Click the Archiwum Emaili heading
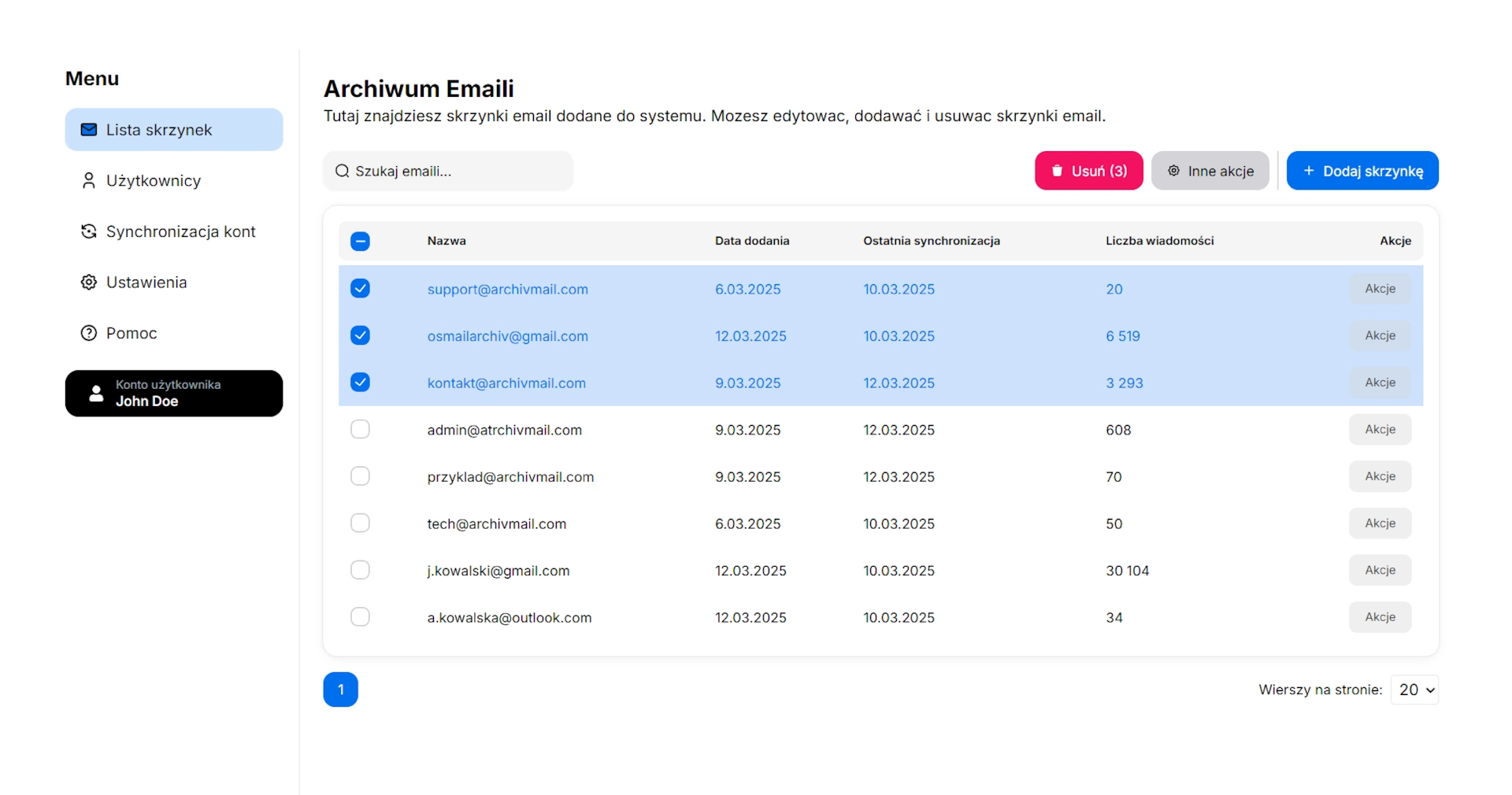Viewport: 1512px width, 795px height. [419, 88]
